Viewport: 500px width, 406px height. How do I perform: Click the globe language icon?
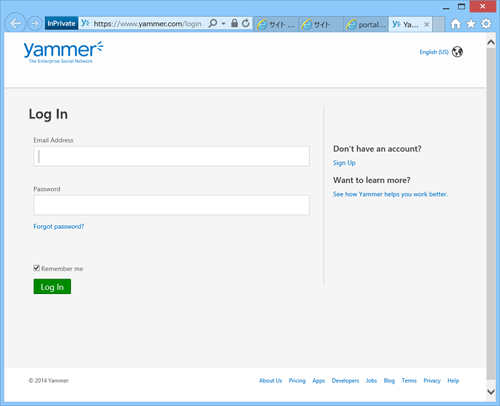457,52
